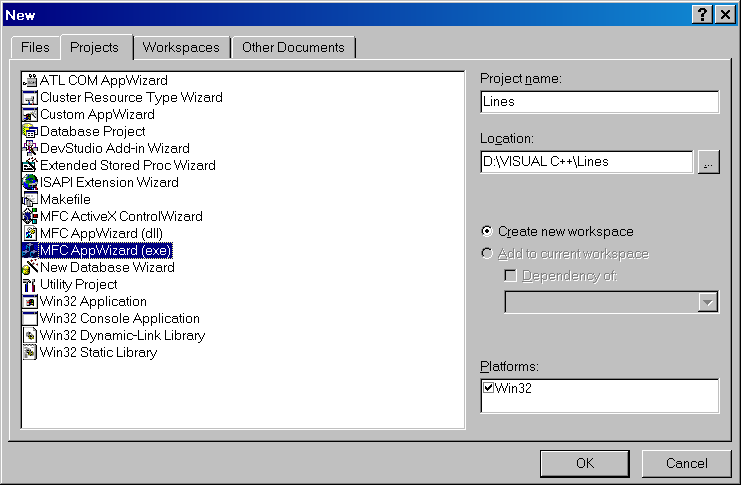Select the 'Cluster Resource Type Wizard' entry
741x485 pixels.
[x=131, y=97]
